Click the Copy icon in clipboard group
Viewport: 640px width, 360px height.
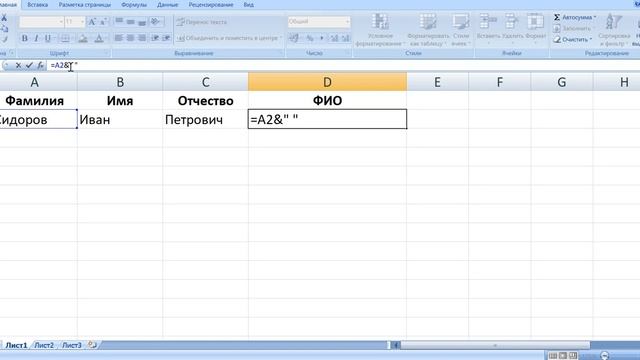point(4,29)
